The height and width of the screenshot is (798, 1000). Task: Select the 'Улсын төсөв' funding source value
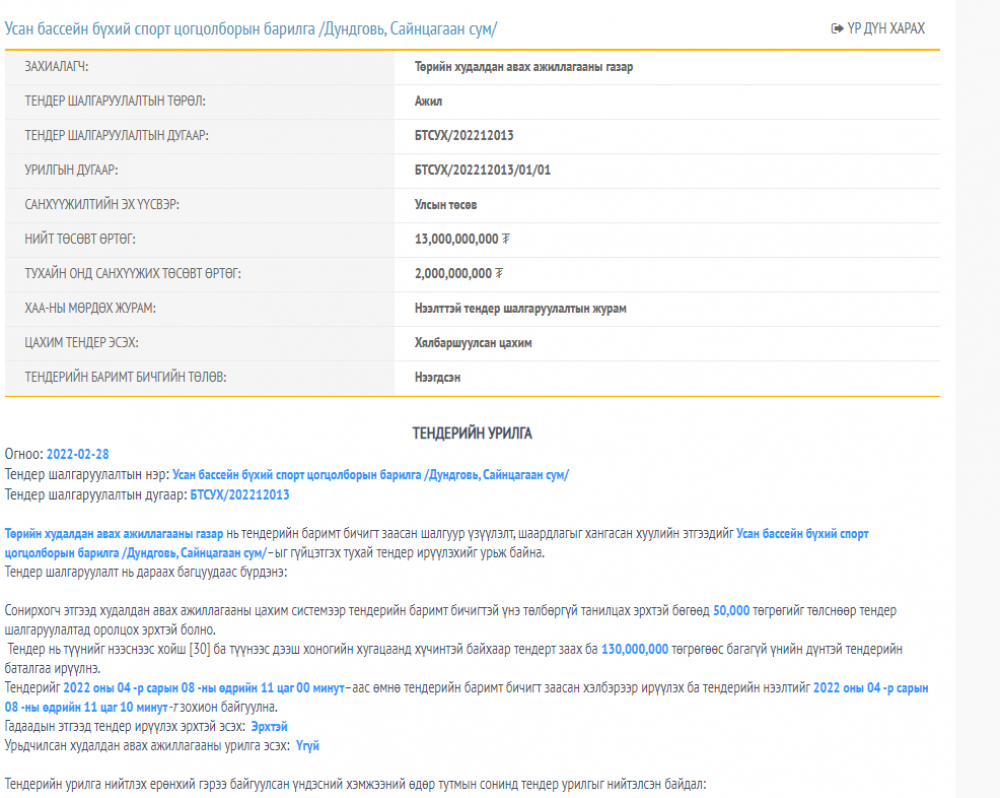(x=445, y=205)
